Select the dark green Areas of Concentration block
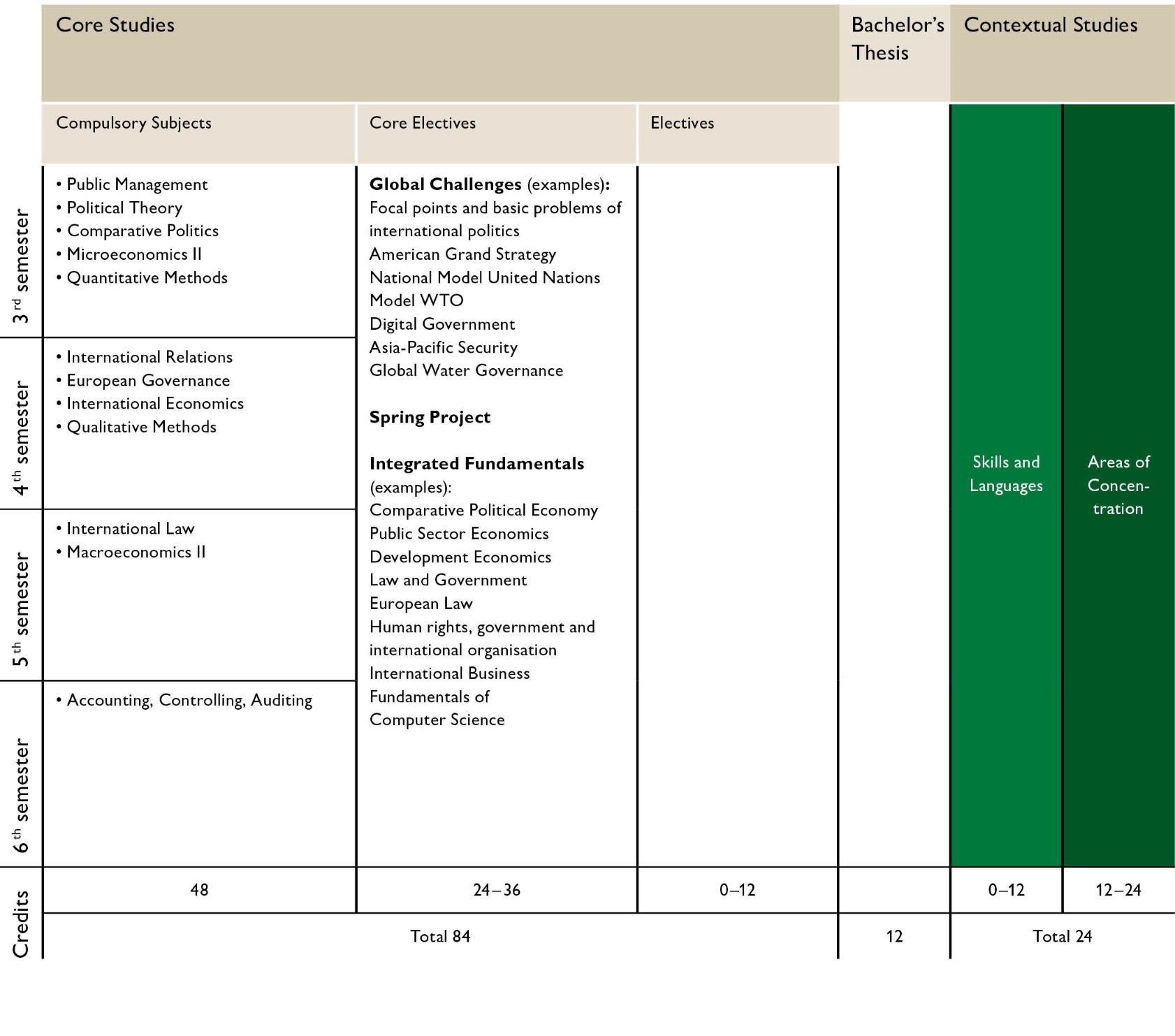Screen dimensions: 1175x1036 tap(1118, 485)
